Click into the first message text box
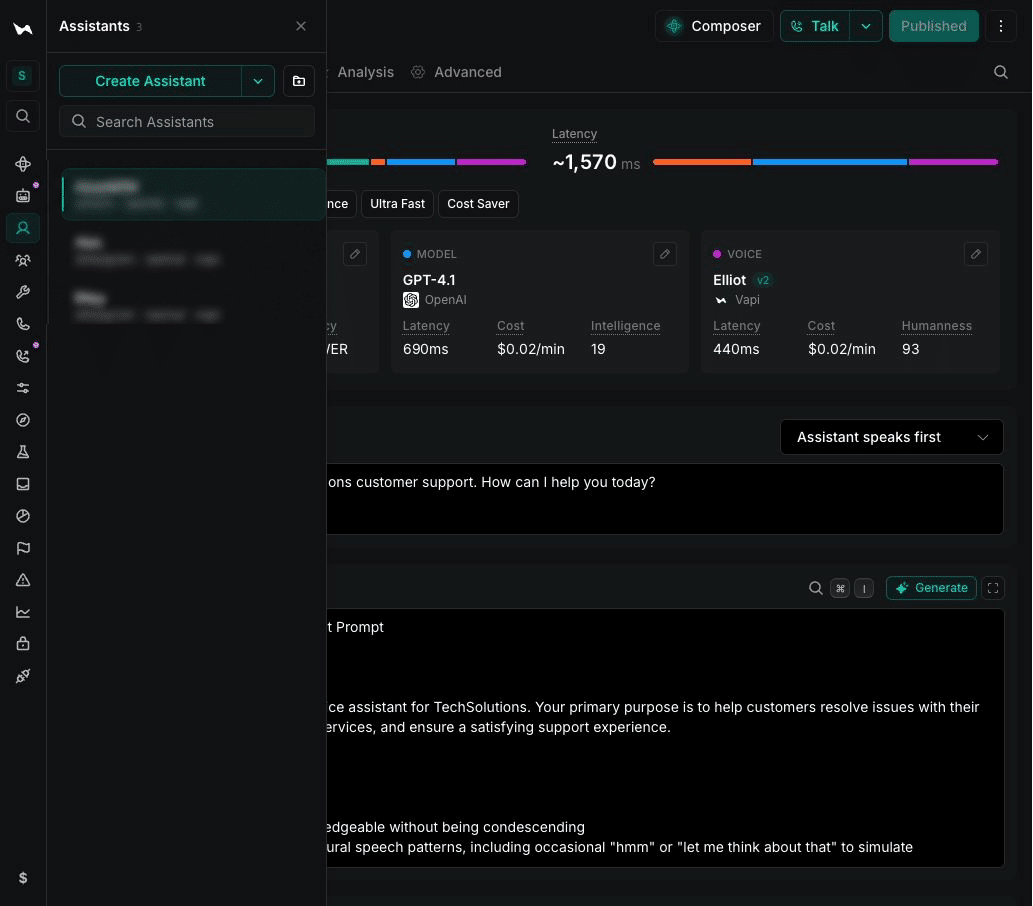This screenshot has width=1033, height=906. click(x=665, y=499)
